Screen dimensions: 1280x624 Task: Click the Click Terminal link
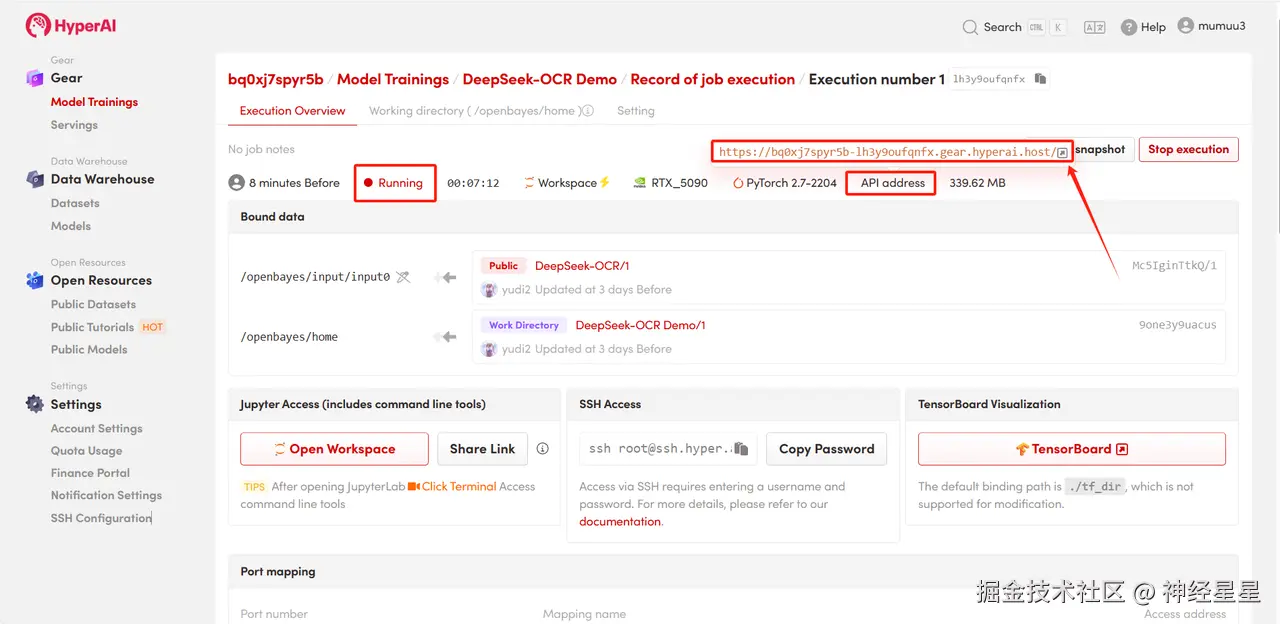(x=459, y=486)
